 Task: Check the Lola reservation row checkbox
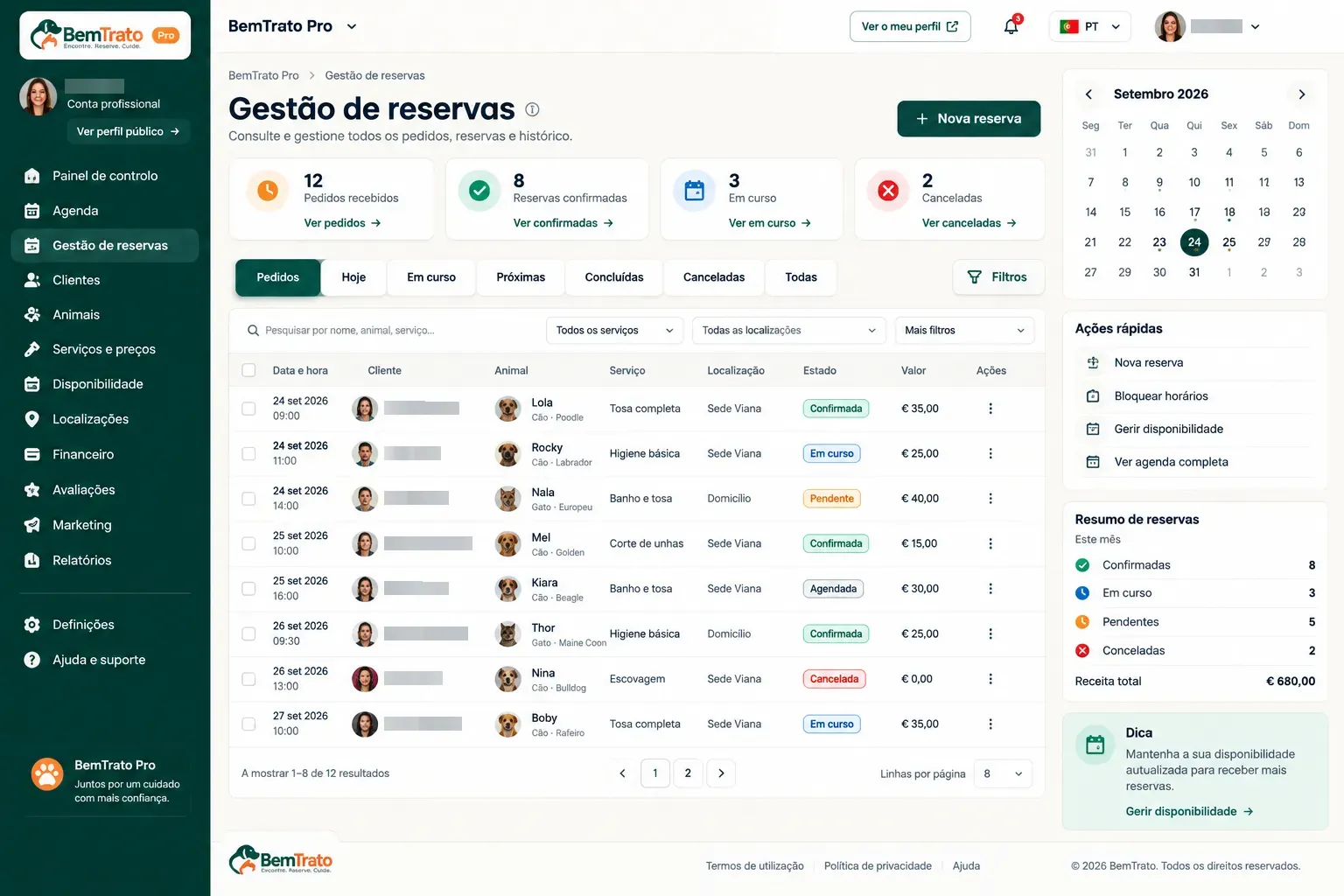248,409
